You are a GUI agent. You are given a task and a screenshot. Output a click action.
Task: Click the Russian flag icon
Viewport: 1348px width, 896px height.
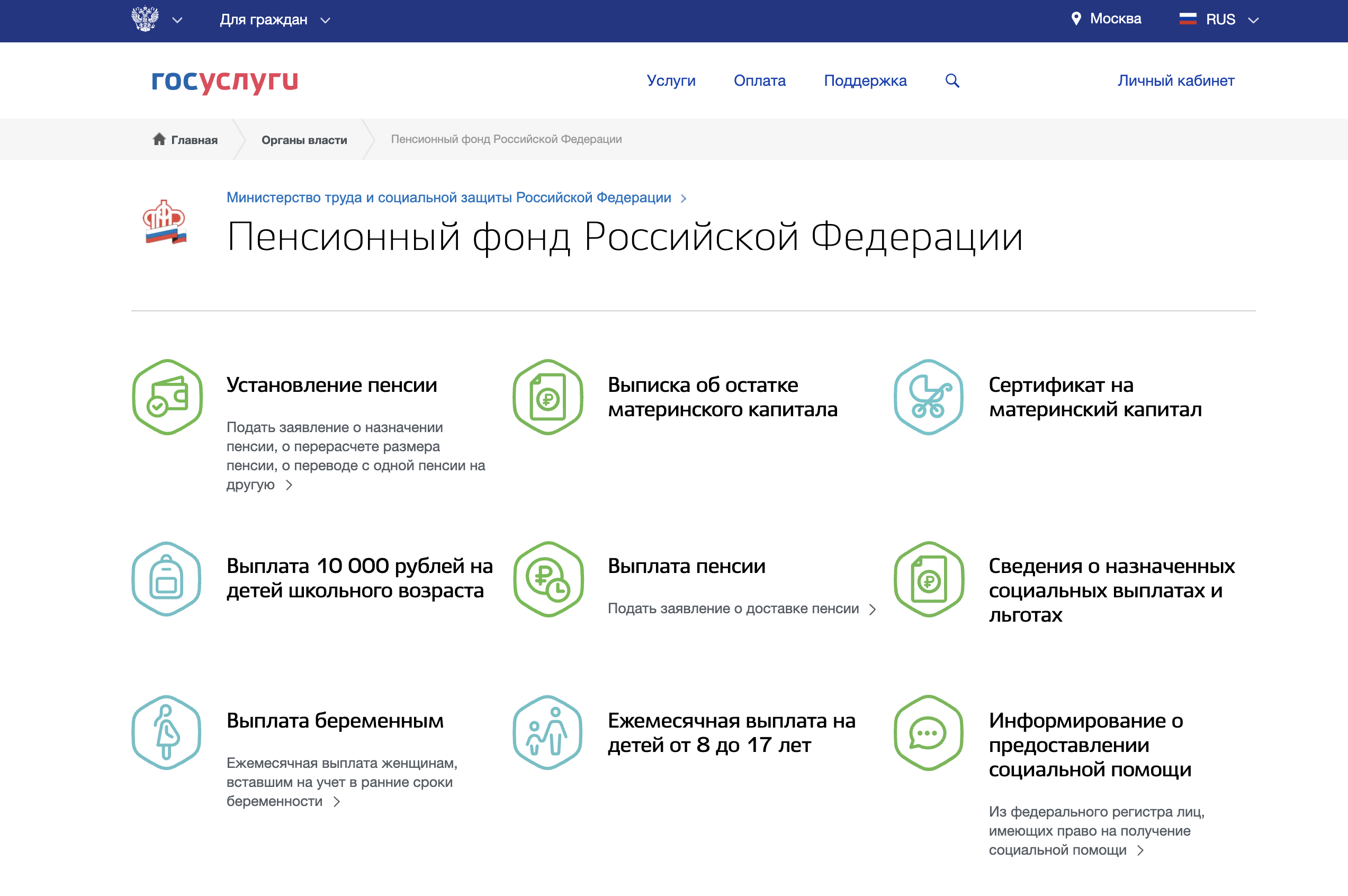coord(1188,19)
